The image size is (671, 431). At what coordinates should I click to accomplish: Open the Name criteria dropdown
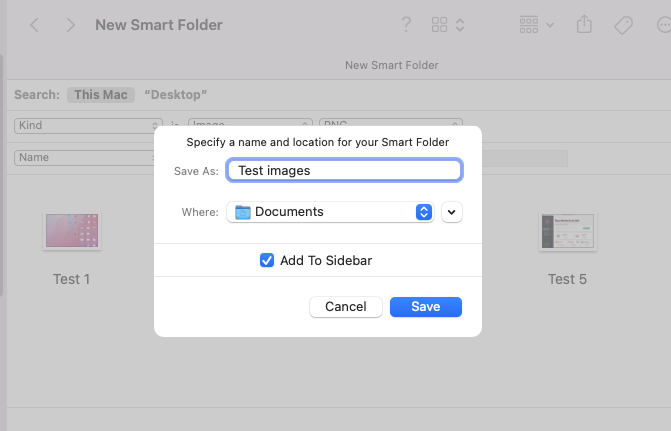[84, 158]
